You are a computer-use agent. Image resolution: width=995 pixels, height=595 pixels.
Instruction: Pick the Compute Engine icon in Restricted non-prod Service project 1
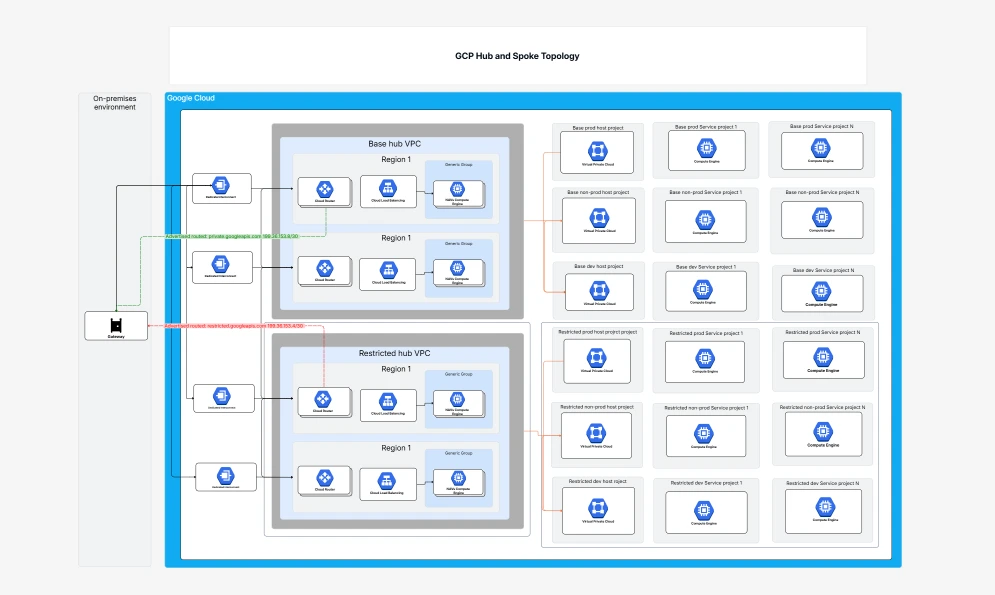coord(703,434)
